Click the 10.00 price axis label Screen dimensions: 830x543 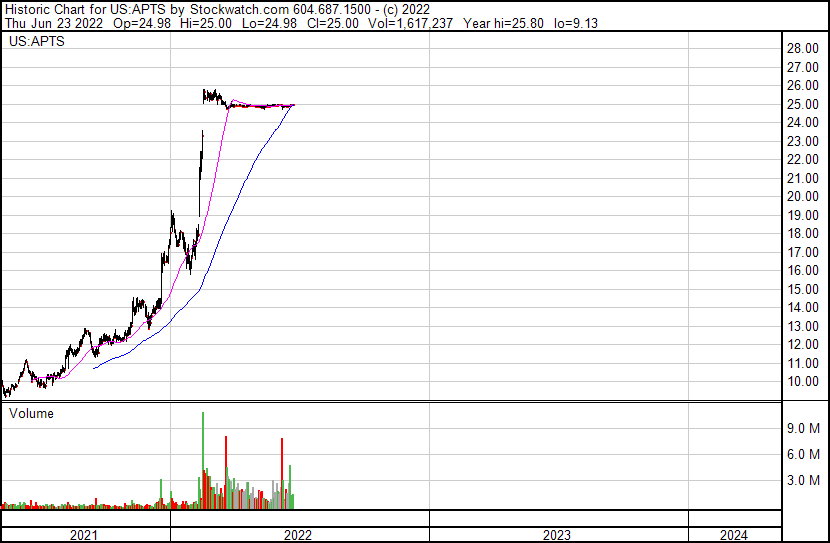coord(802,382)
